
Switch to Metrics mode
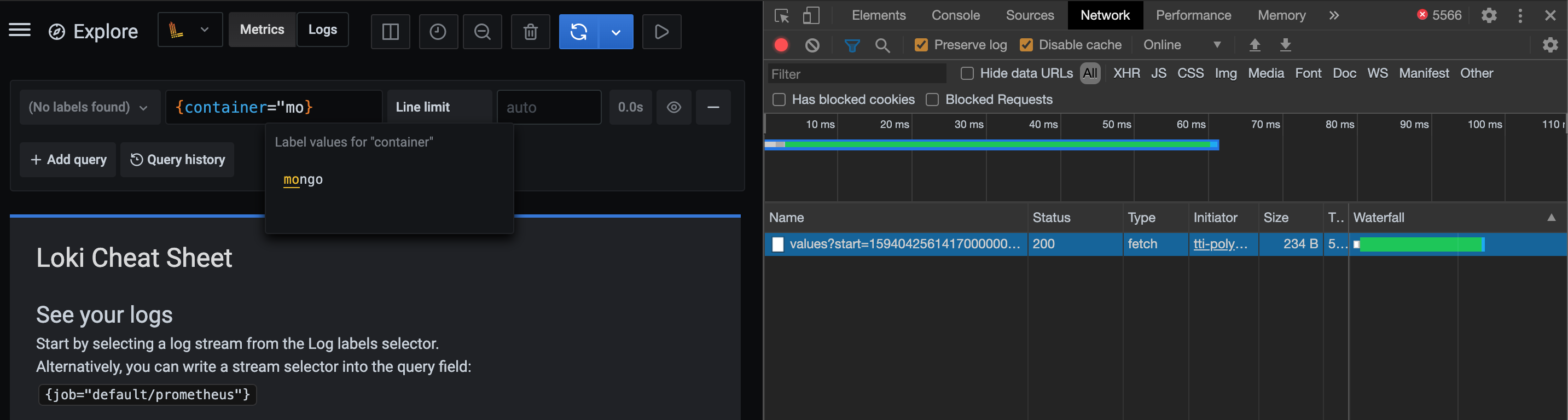point(262,30)
